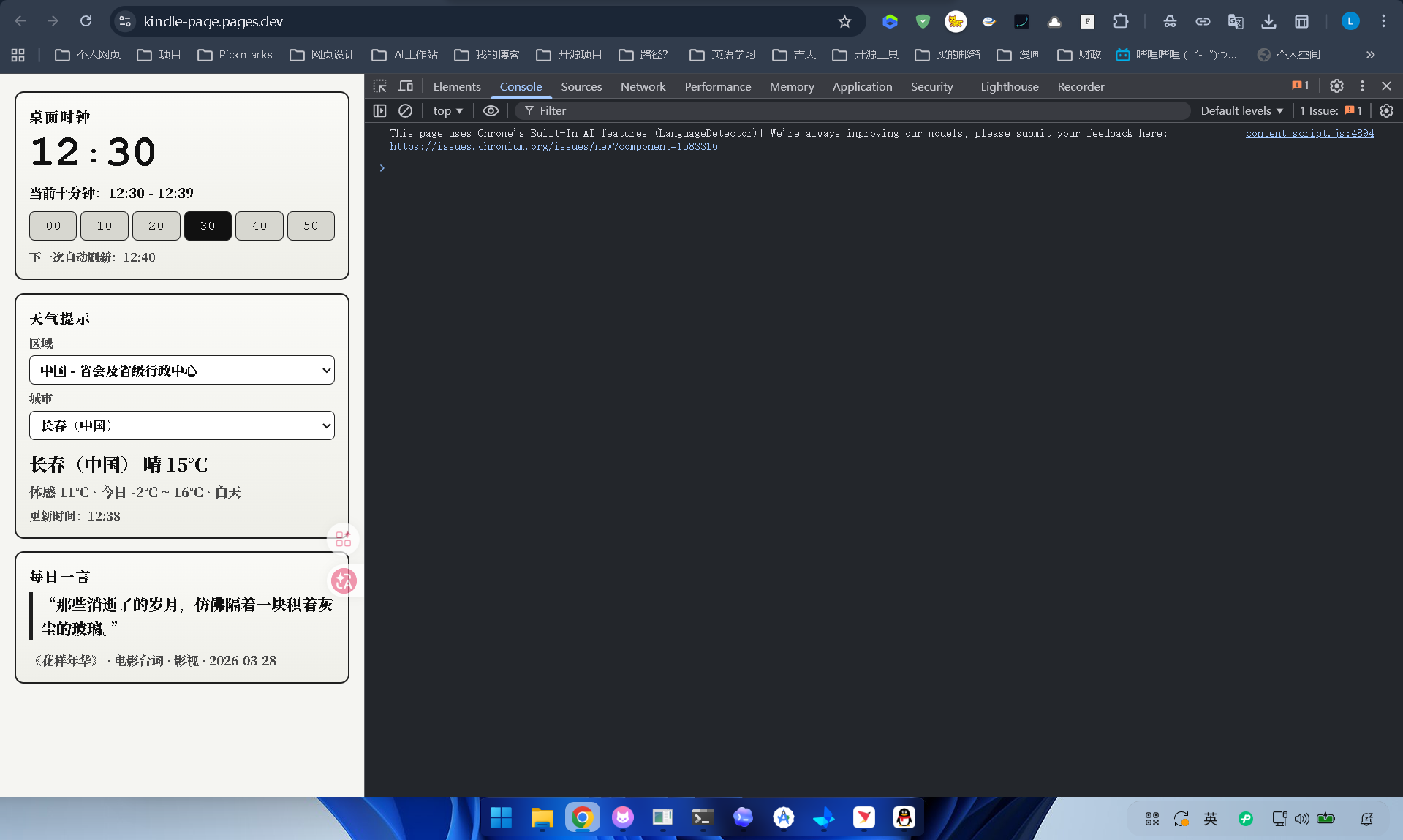The width and height of the screenshot is (1403, 840).
Task: Click the console Filter input field
Action: point(855,110)
